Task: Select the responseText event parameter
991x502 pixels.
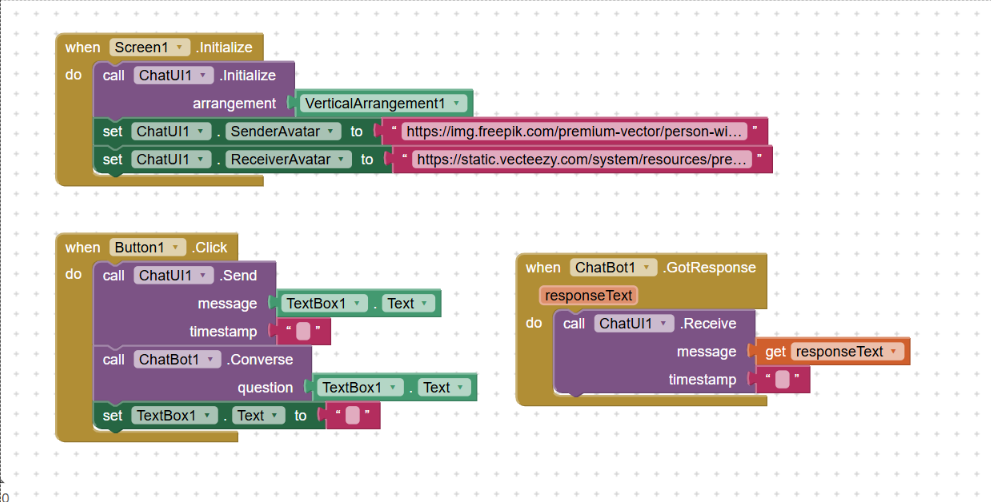Action: (589, 296)
